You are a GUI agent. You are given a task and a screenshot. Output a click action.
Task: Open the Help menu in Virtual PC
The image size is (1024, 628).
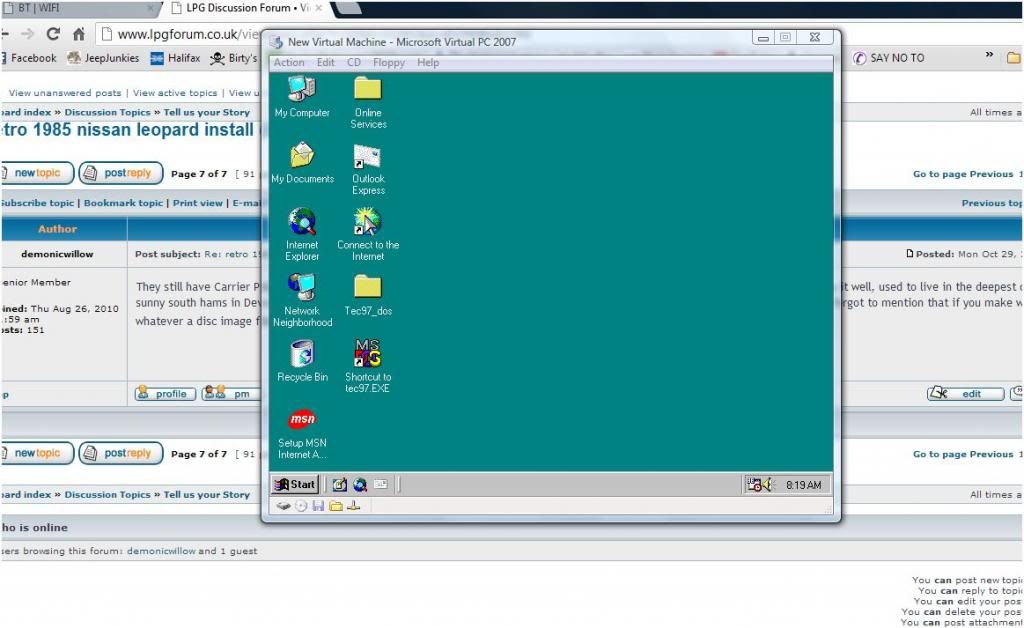click(x=428, y=63)
